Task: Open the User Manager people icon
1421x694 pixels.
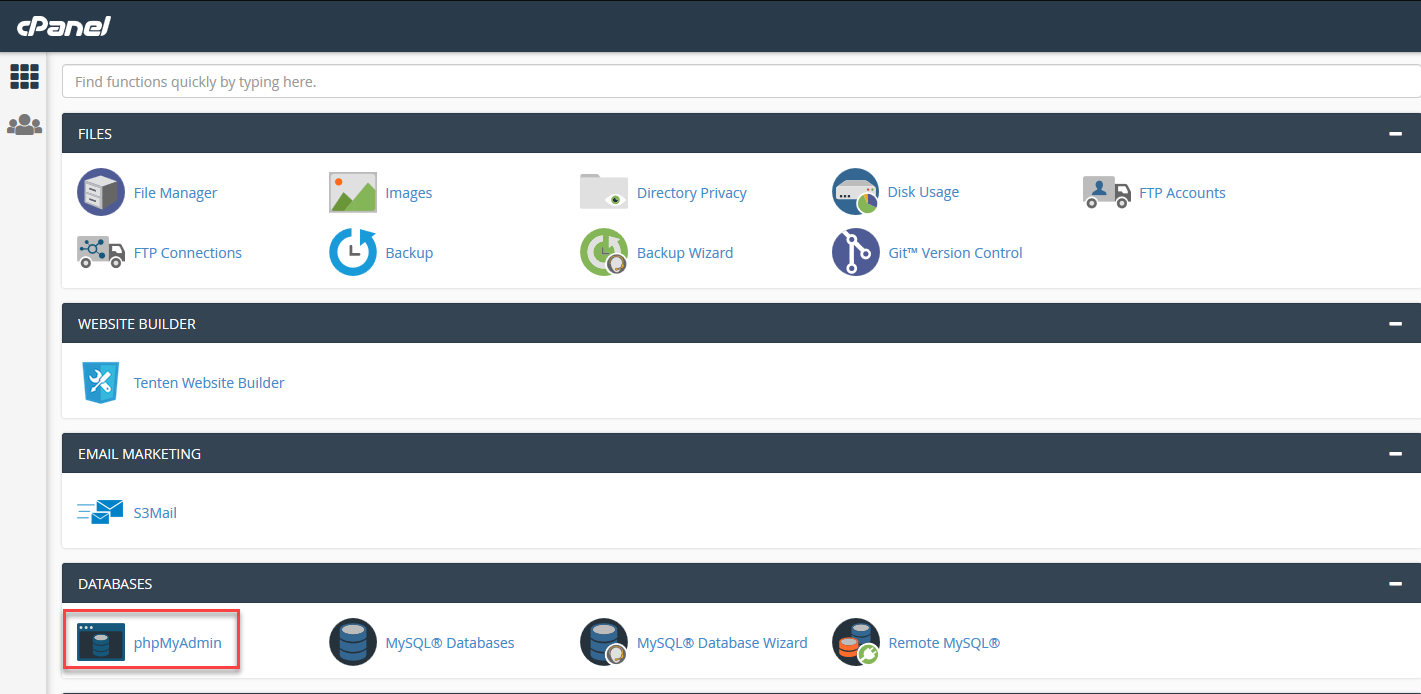Action: click(x=24, y=125)
